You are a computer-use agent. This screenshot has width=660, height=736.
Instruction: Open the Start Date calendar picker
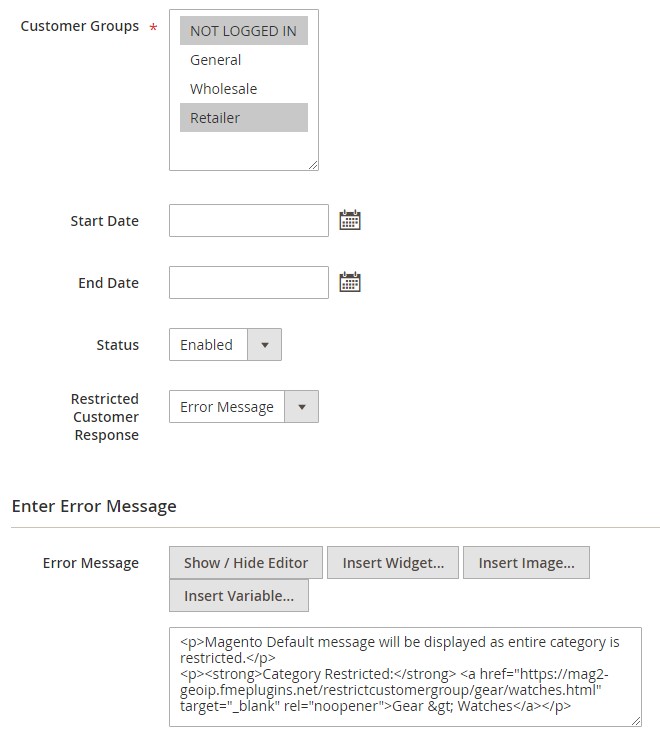(x=349, y=221)
